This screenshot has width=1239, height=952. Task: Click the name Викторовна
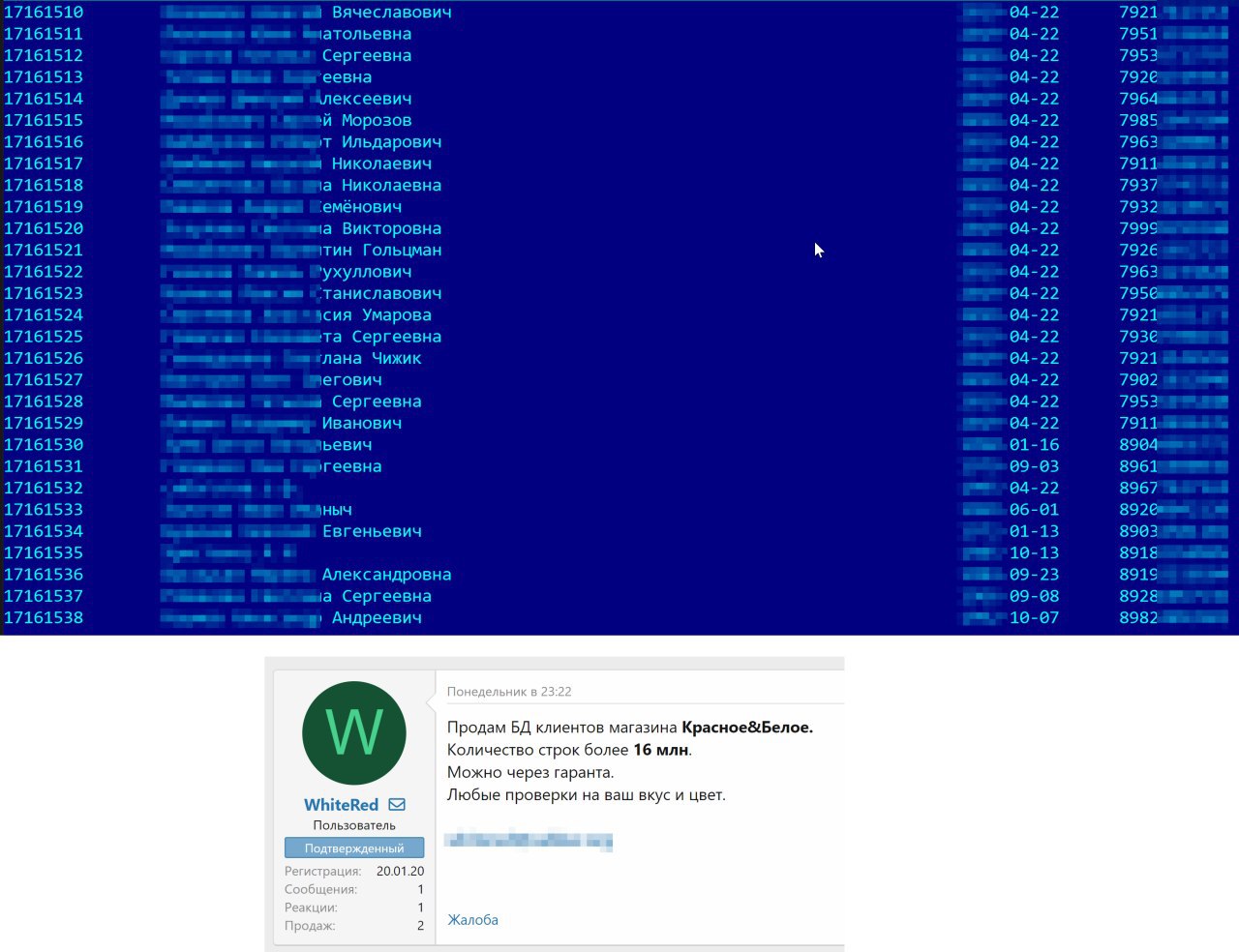[392, 229]
